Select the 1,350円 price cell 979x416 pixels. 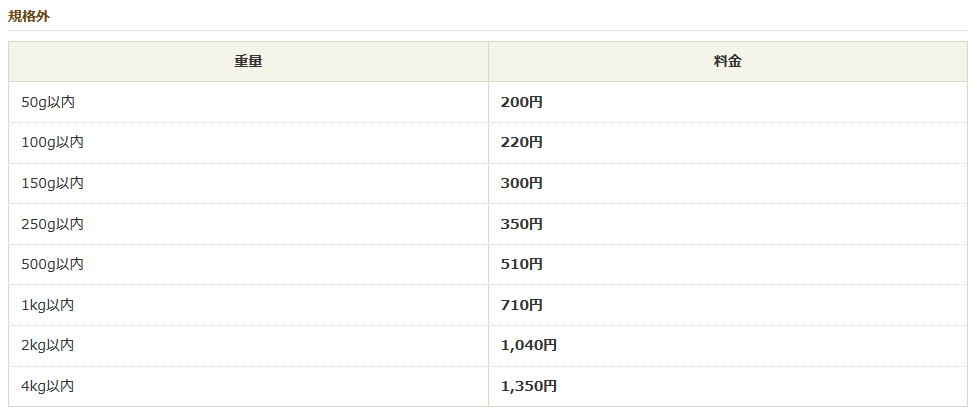pyautogui.click(x=528, y=386)
